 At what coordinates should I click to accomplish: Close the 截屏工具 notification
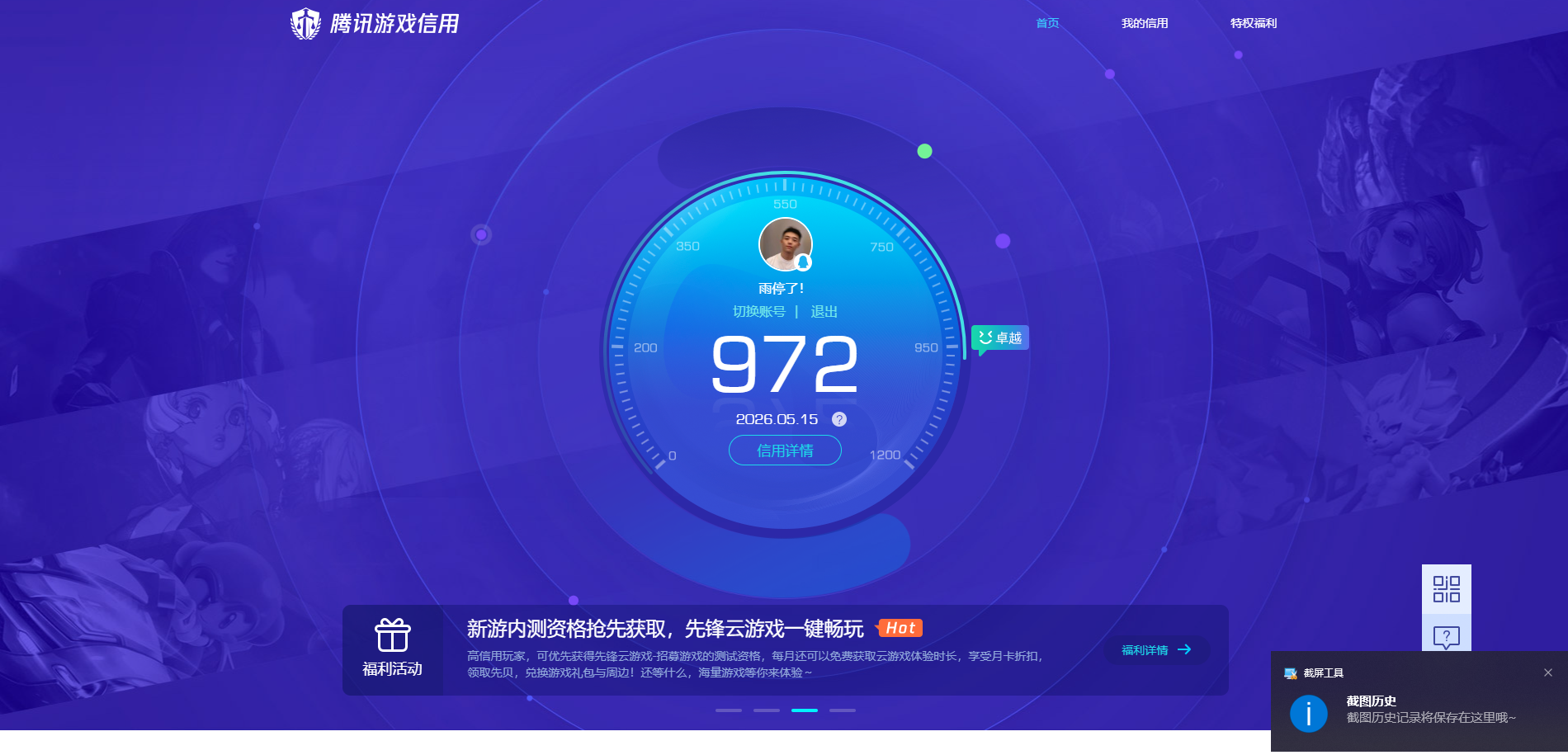click(1548, 672)
